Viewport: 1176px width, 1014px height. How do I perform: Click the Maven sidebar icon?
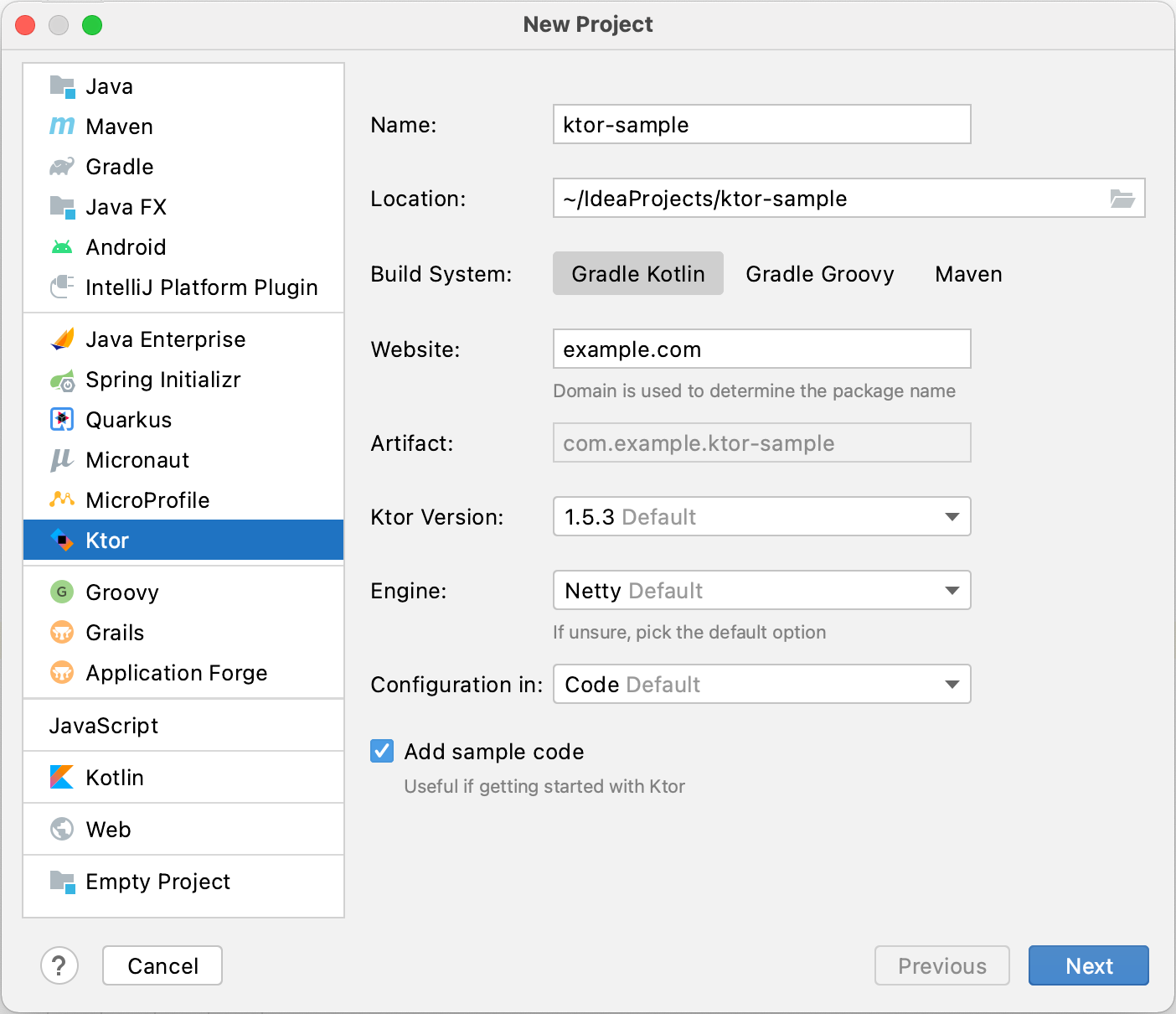click(x=62, y=127)
